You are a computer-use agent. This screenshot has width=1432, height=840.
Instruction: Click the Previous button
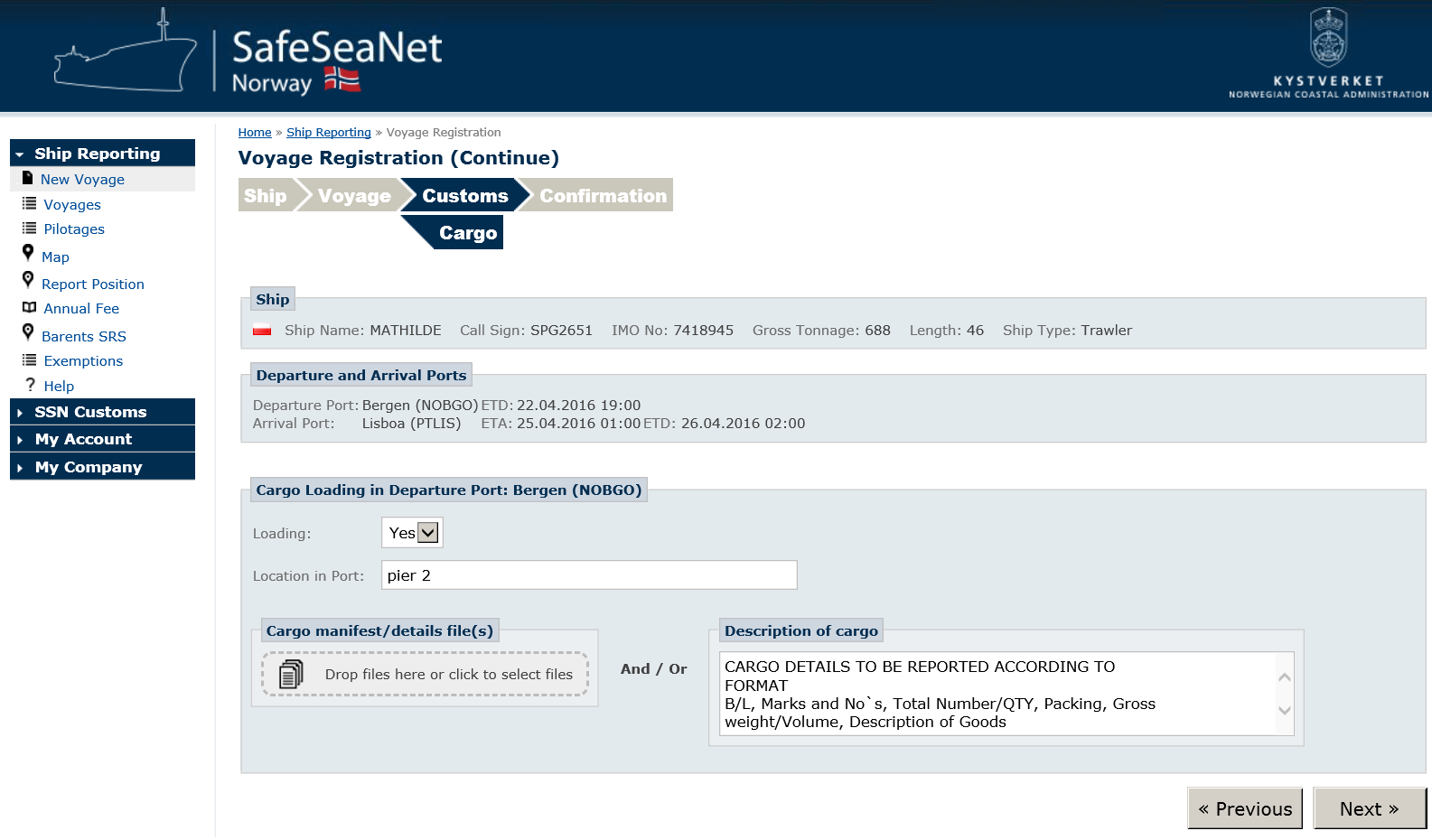coord(1245,808)
